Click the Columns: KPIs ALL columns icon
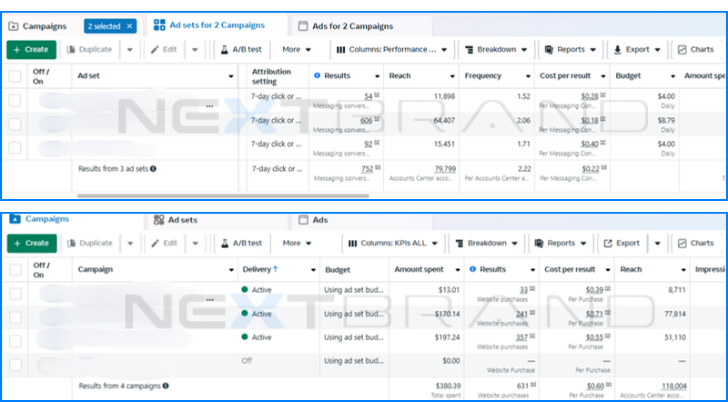Viewport: 728px width, 402px height. 352,243
